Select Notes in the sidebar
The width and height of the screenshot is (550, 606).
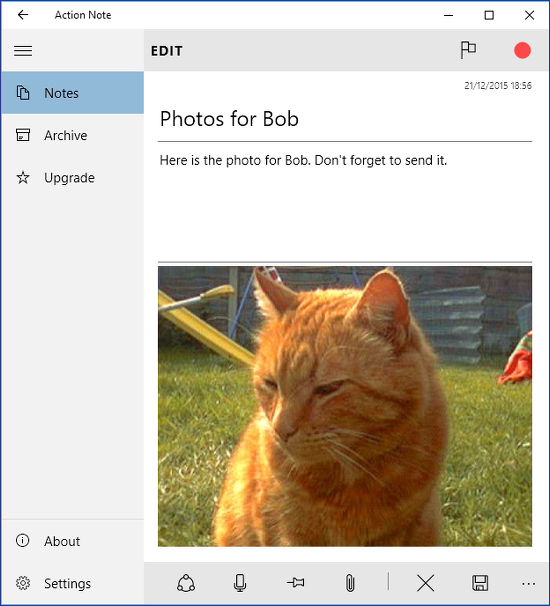click(73, 93)
